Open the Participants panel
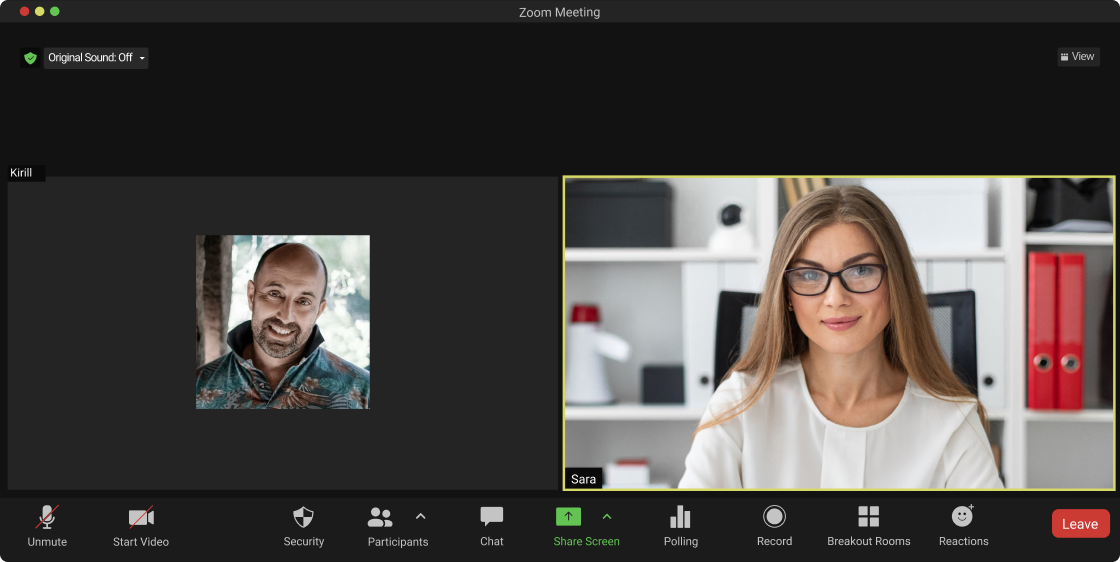This screenshot has height=562, width=1120. [x=381, y=518]
